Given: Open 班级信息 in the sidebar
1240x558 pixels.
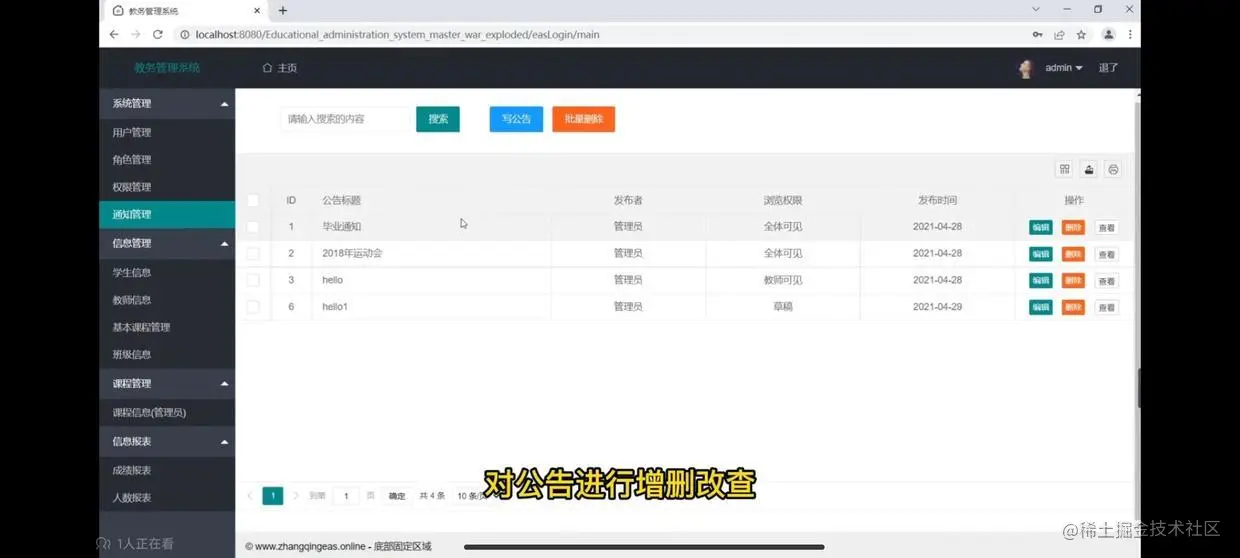Looking at the screenshot, I should (x=167, y=354).
